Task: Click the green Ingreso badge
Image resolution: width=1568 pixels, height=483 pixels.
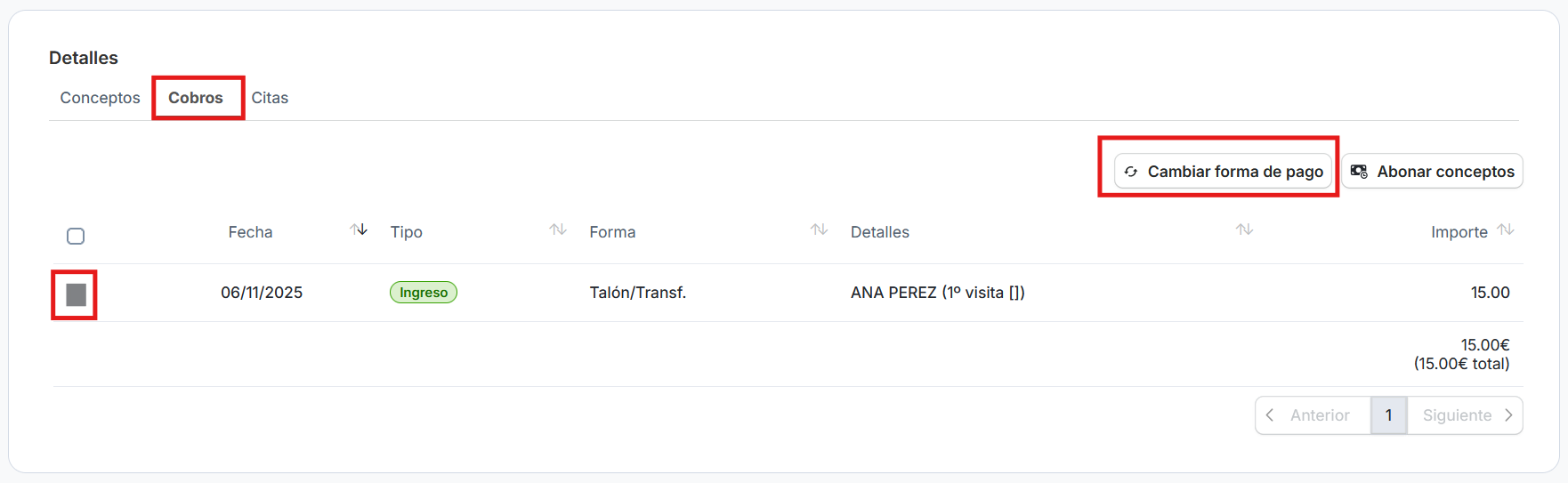Action: tap(424, 293)
